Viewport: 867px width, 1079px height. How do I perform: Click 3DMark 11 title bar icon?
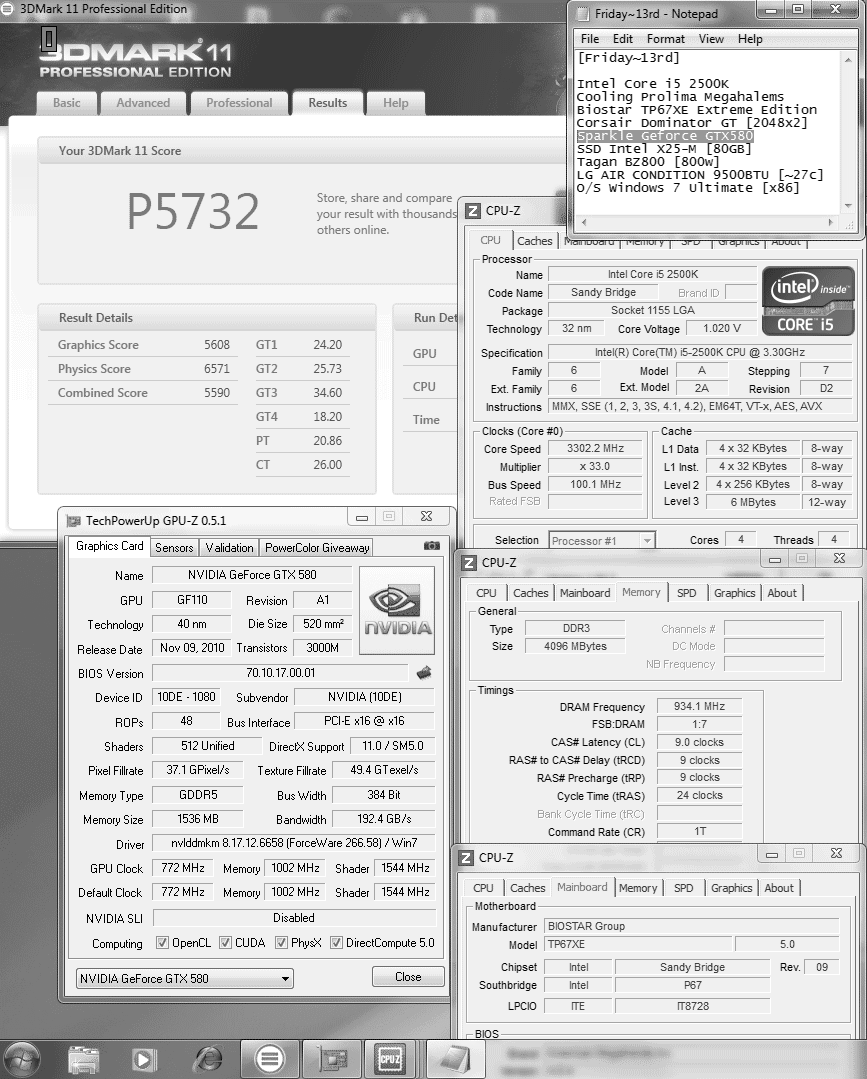[7, 9]
